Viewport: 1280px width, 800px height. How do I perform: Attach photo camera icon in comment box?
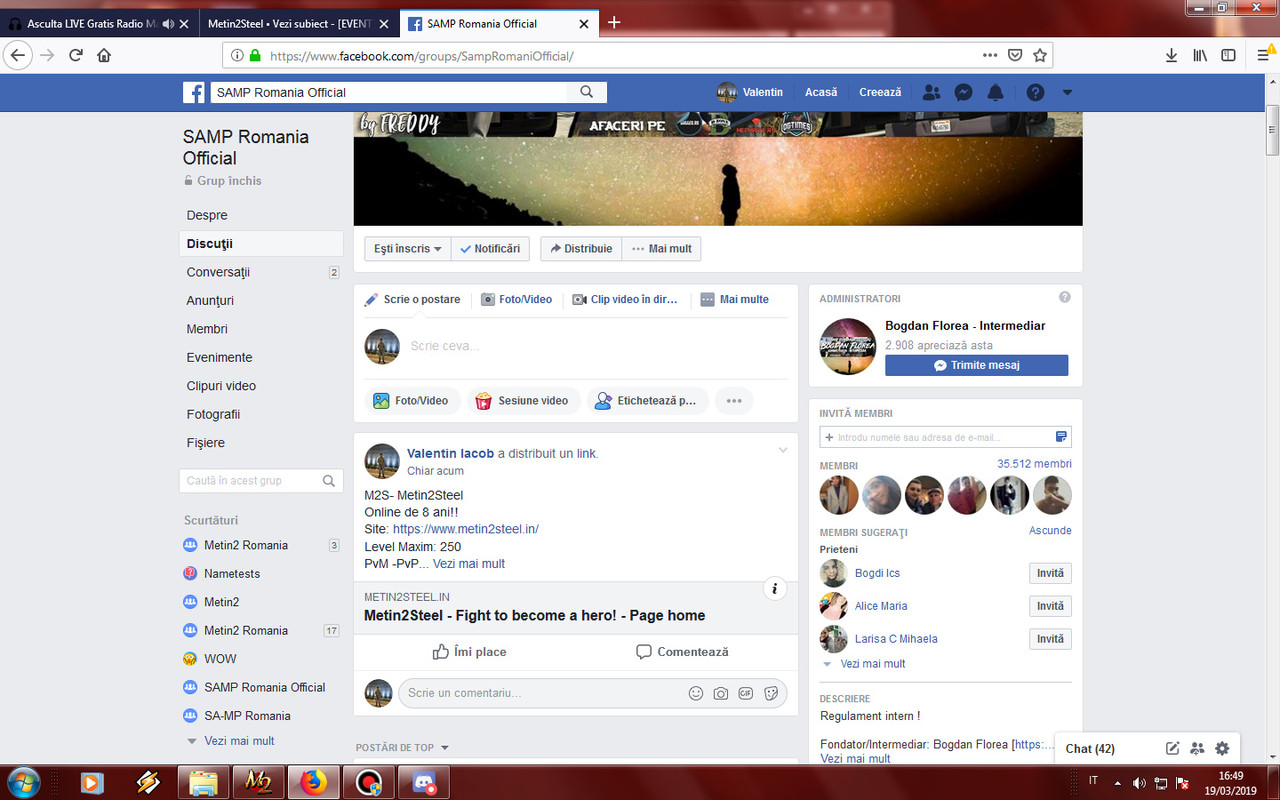tap(721, 693)
